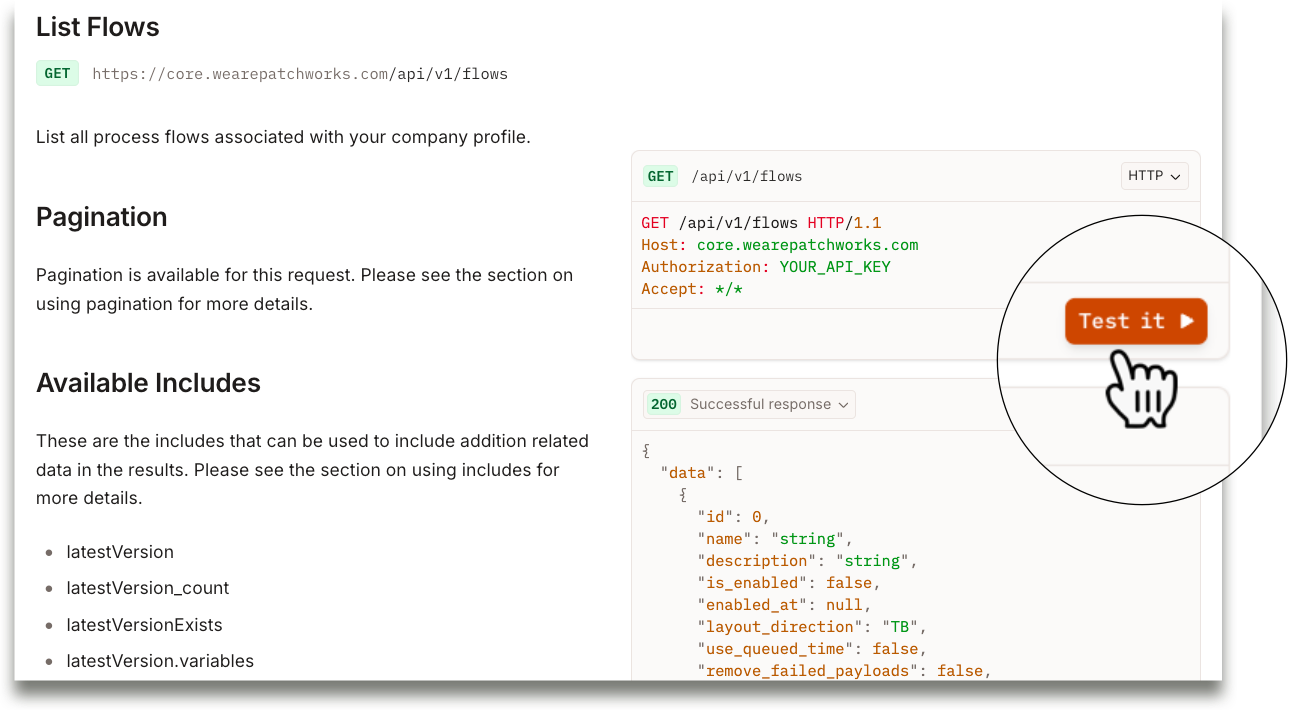Click the "is_enabled" key in JSON response
1302x710 pixels.
click(750, 583)
